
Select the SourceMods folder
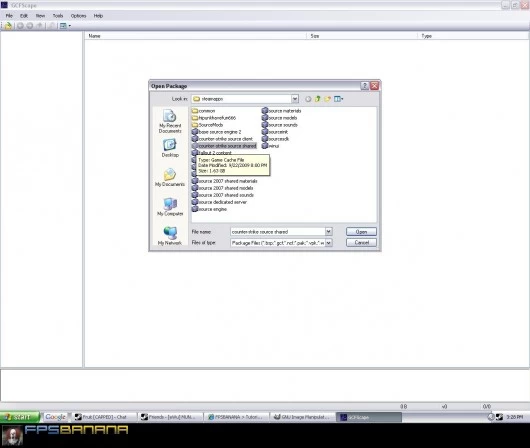(x=208, y=125)
